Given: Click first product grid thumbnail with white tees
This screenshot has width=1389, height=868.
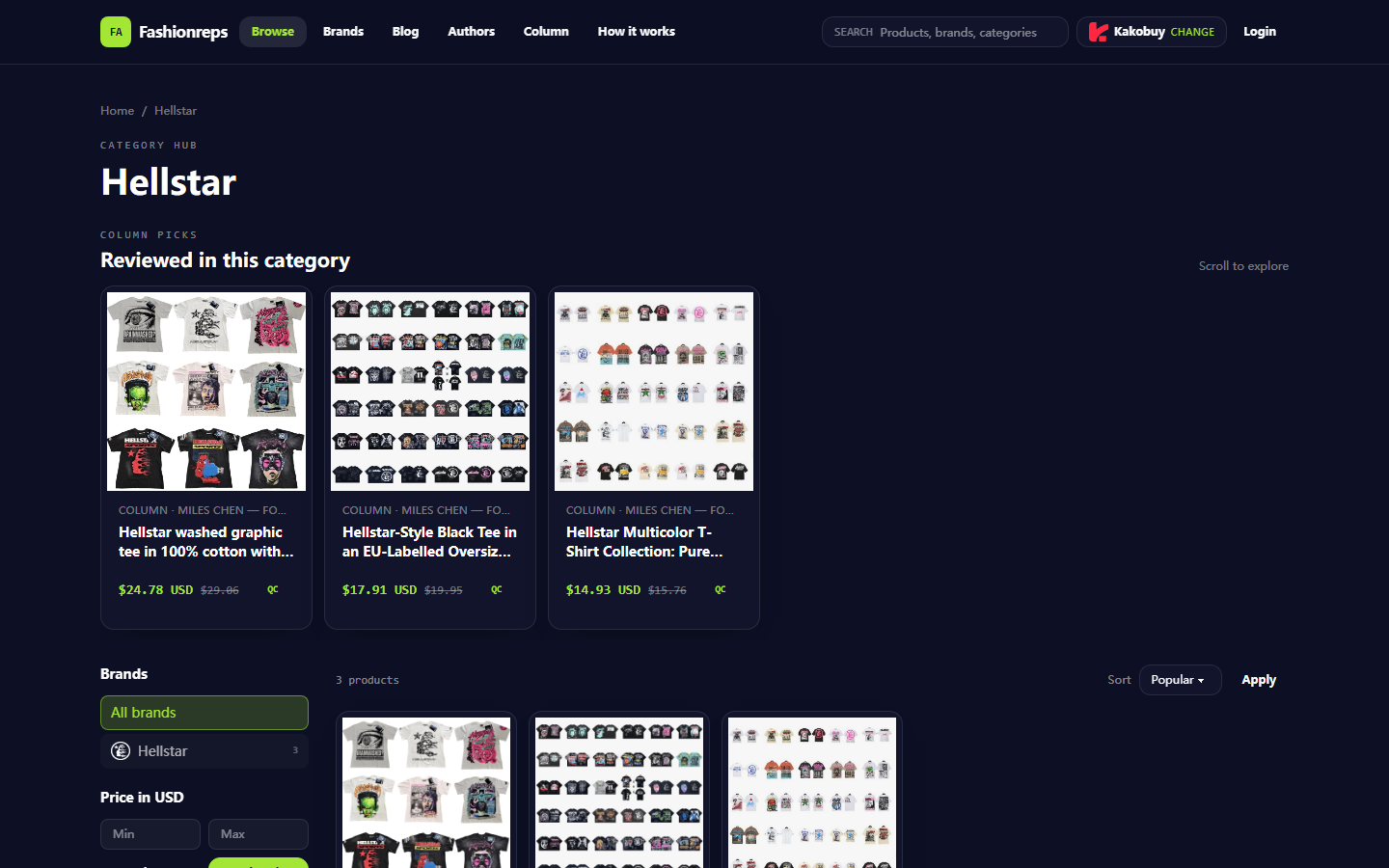Looking at the screenshot, I should (x=426, y=793).
